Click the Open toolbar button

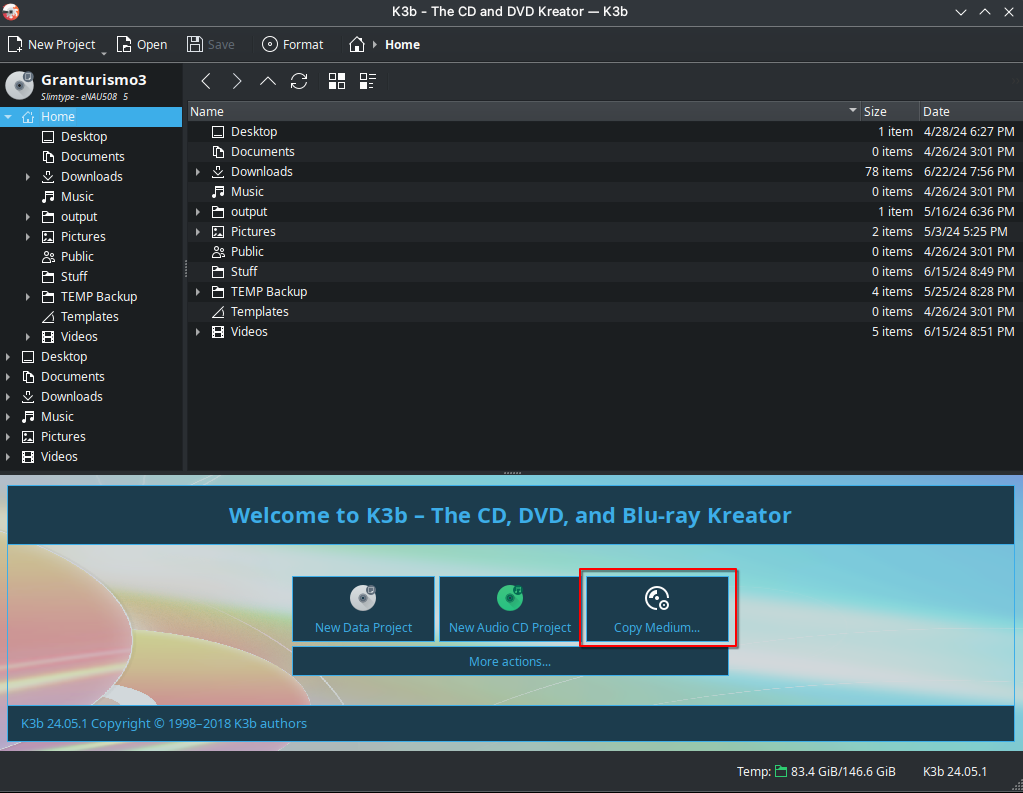coord(141,44)
